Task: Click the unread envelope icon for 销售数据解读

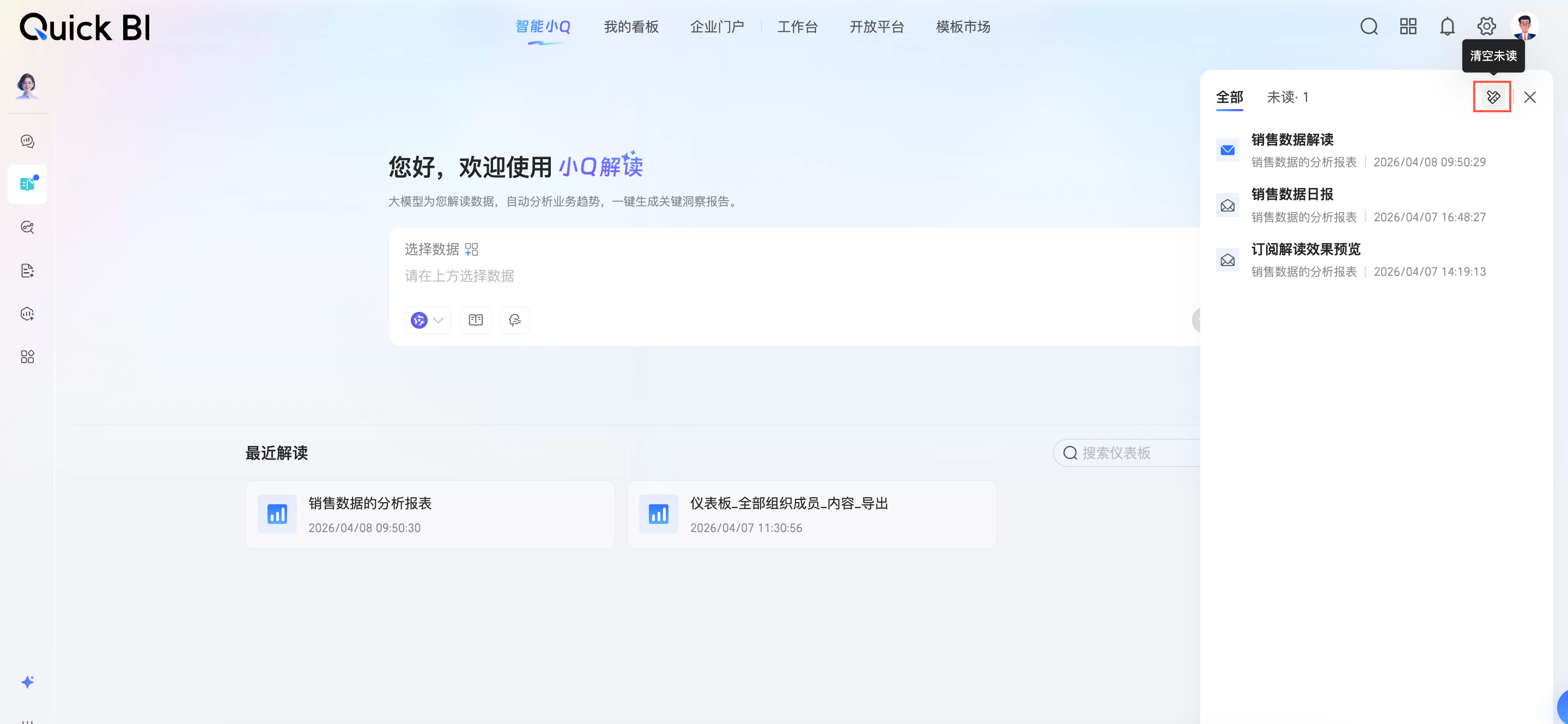Action: 1227,150
